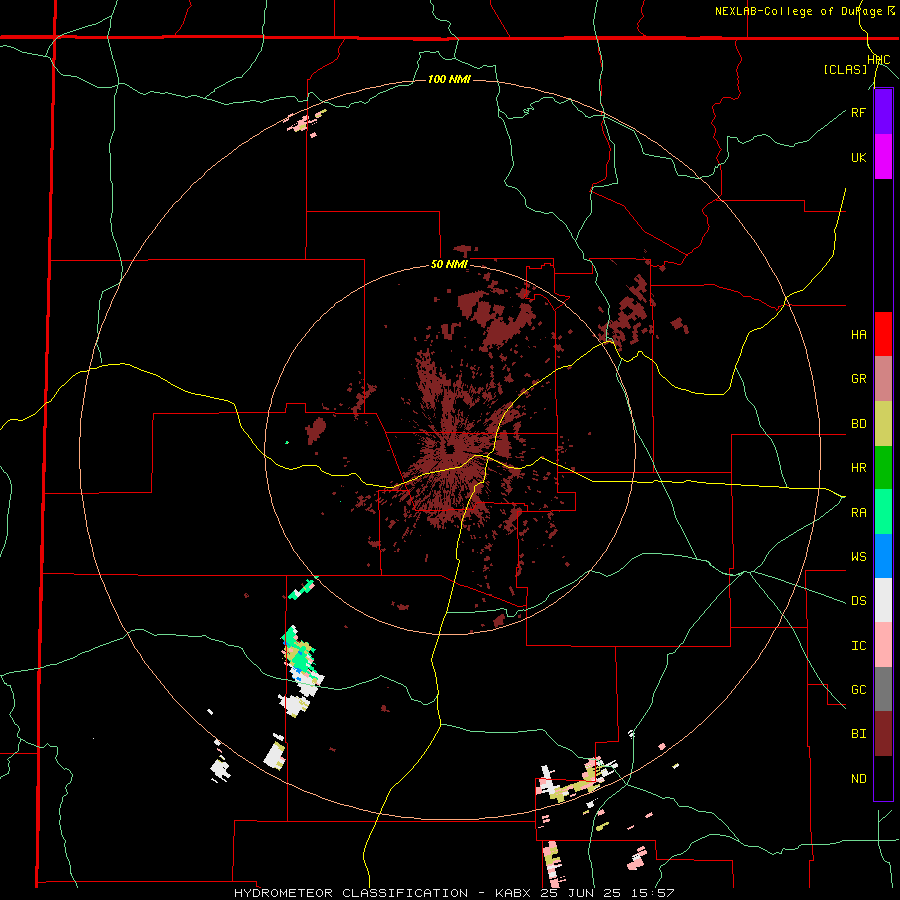
Task: Click the GC legend label
Action: pyautogui.click(x=858, y=690)
